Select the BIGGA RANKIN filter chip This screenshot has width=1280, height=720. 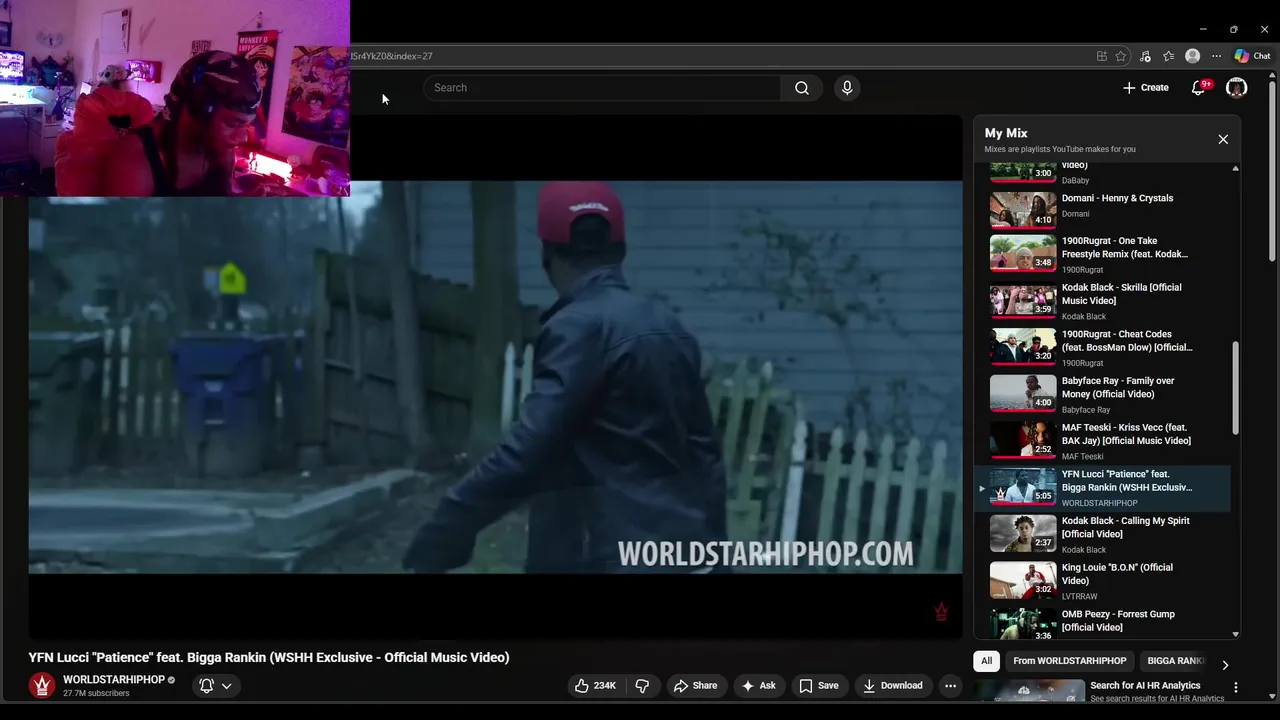pyautogui.click(x=1176, y=661)
